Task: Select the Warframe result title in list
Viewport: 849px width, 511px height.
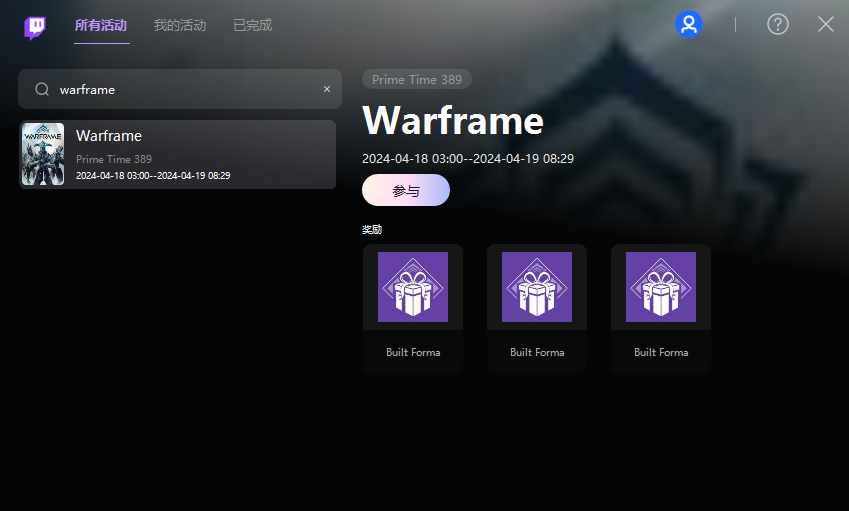Action: 109,136
